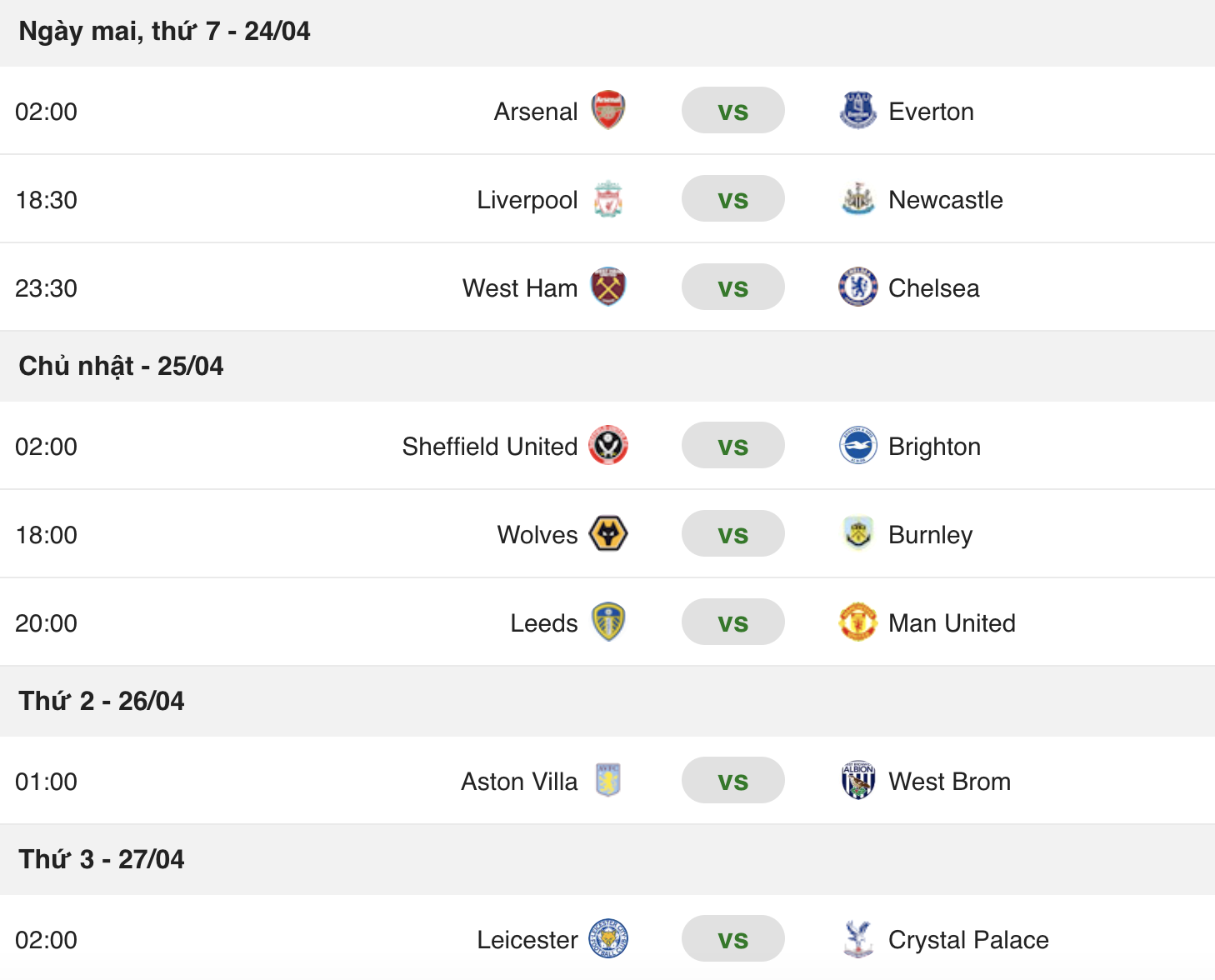Click the Man United crest
The image size is (1215, 980).
coord(857,622)
